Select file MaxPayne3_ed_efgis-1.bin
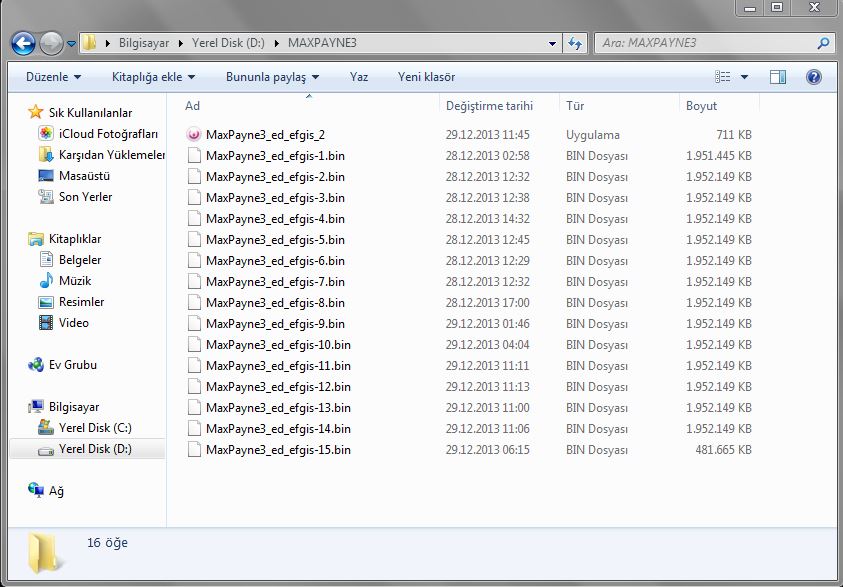Image resolution: width=843 pixels, height=587 pixels. click(x=275, y=156)
